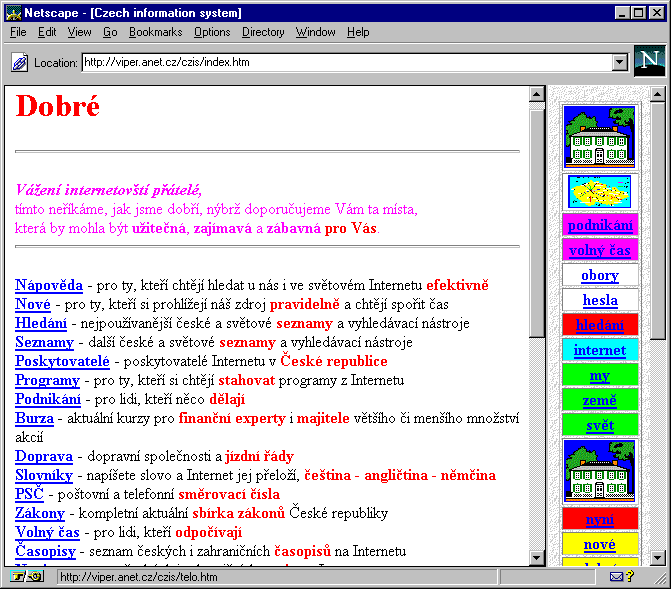Click the yellow nové sidebar button
The width and height of the screenshot is (671, 589).
600,544
